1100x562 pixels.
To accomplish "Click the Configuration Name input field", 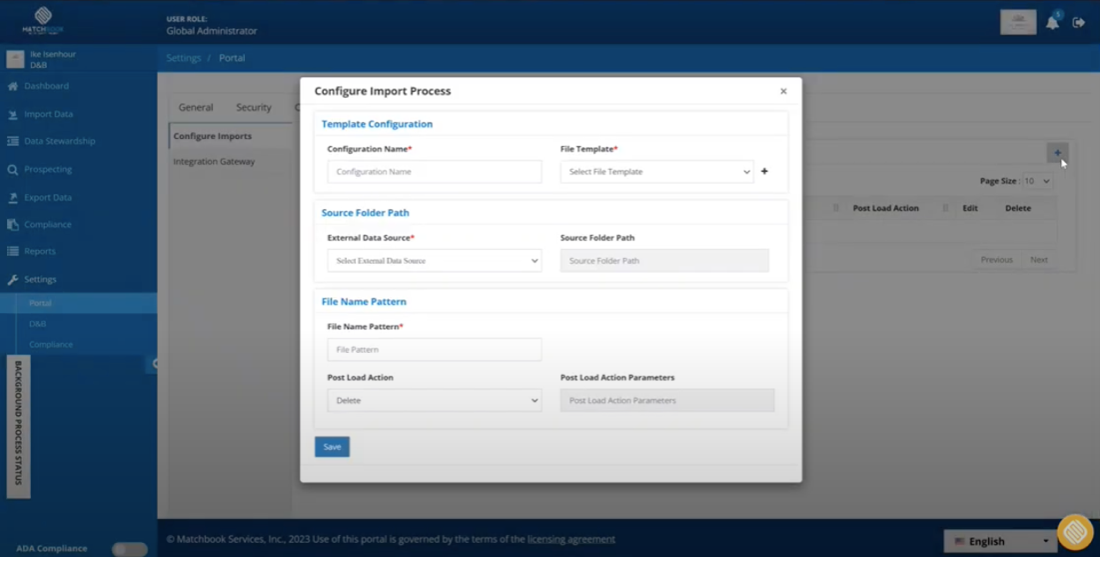I will click(x=434, y=172).
